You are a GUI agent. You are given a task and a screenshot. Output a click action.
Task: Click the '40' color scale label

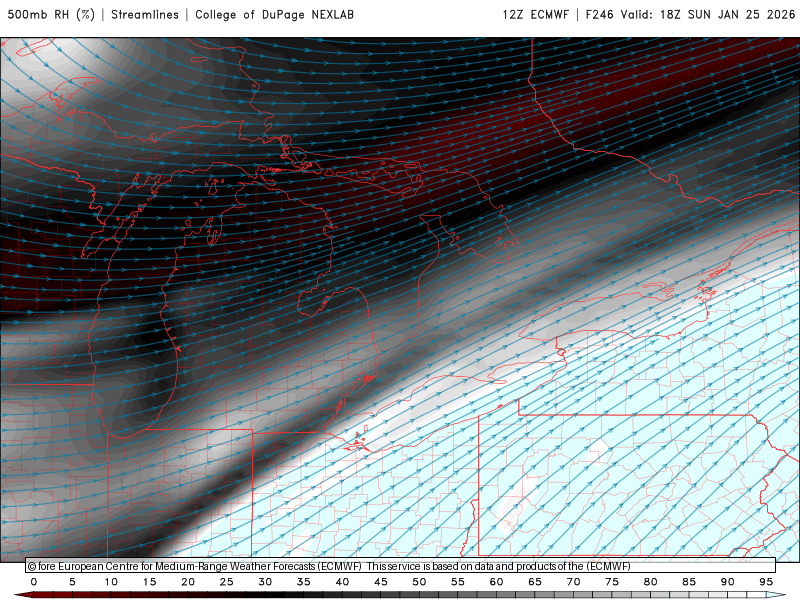pos(342,582)
